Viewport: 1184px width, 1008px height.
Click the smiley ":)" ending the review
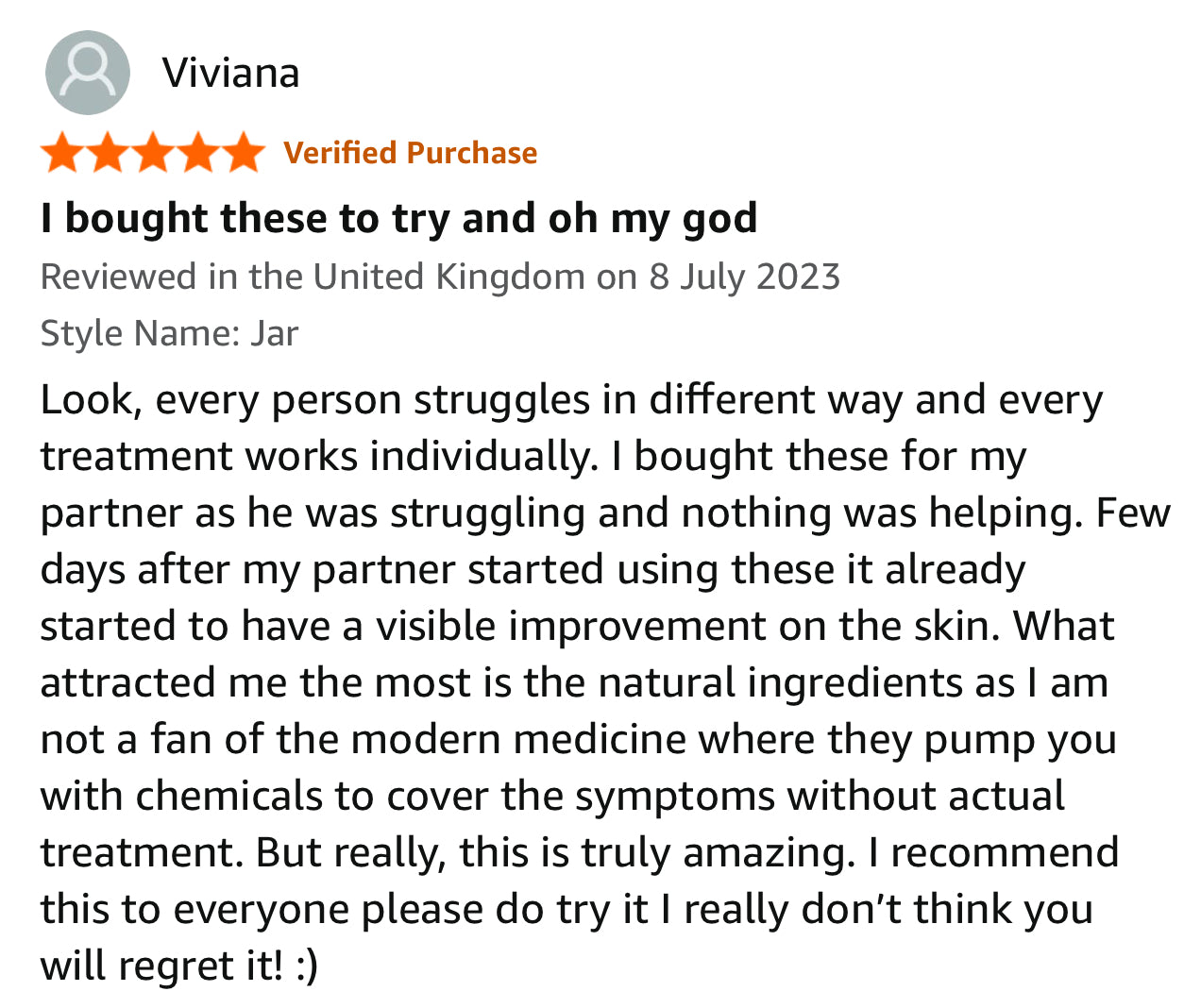coord(306,966)
